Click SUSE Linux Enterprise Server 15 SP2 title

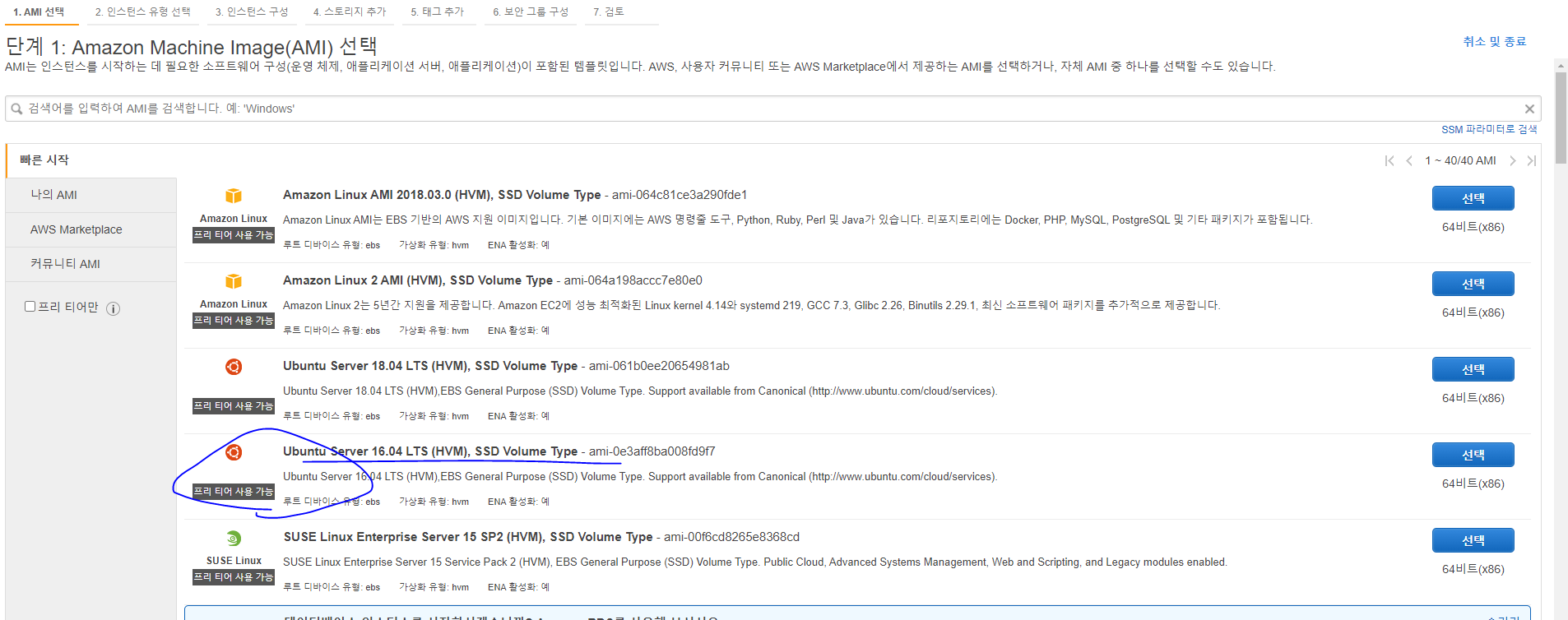tap(468, 537)
